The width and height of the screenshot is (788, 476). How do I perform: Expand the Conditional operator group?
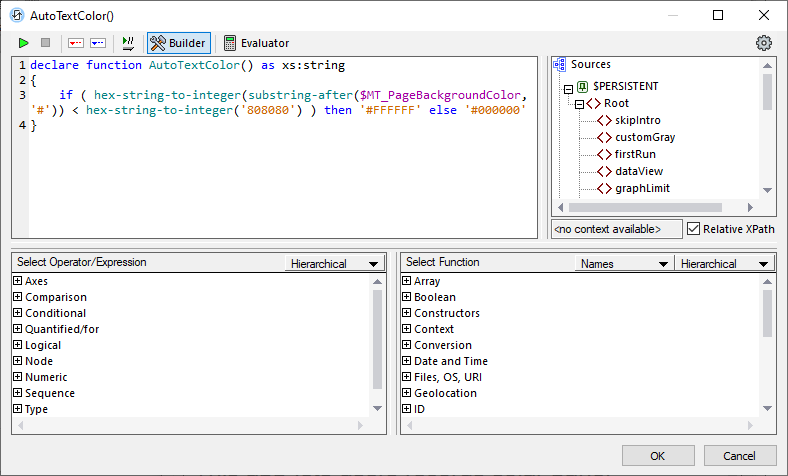click(x=18, y=313)
